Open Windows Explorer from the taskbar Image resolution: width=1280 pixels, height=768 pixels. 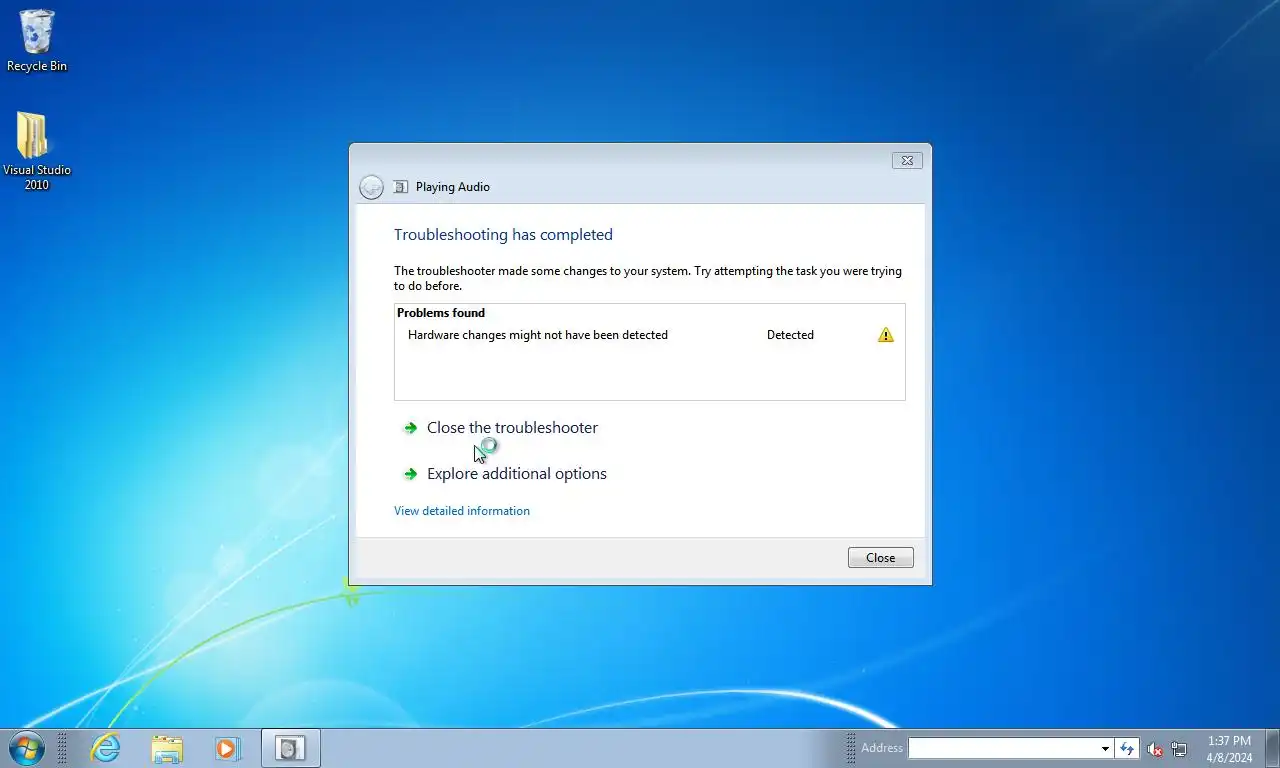[167, 748]
